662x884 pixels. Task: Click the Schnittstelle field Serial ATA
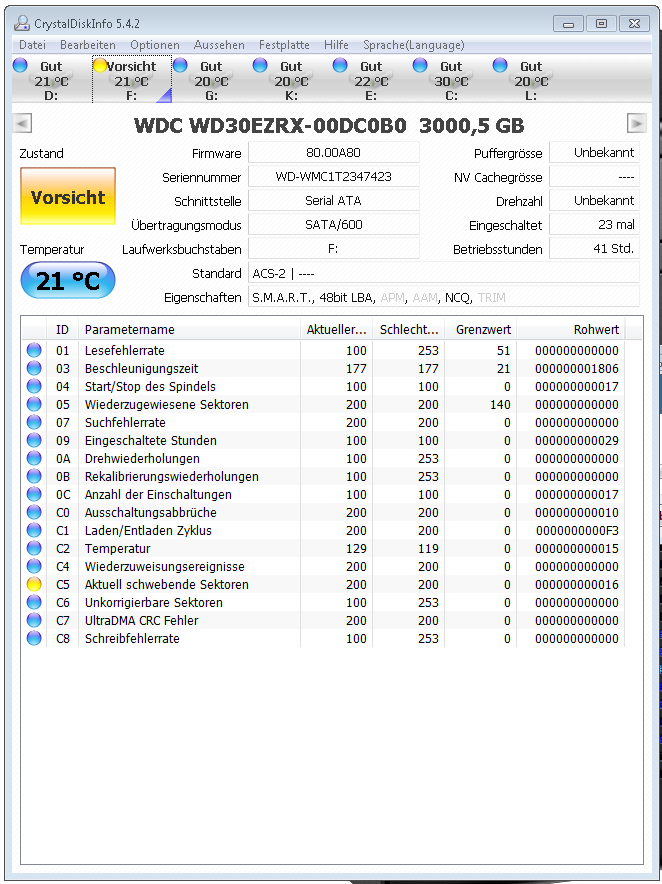click(334, 201)
